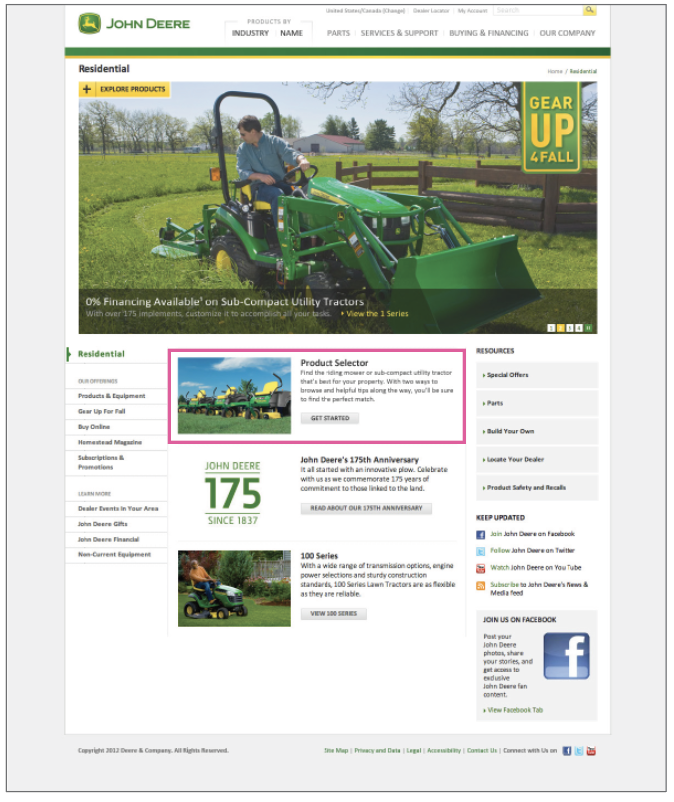Image resolution: width=674 pixels, height=802 pixels.
Task: Open John Deere Financial sidebar link
Action: point(108,539)
